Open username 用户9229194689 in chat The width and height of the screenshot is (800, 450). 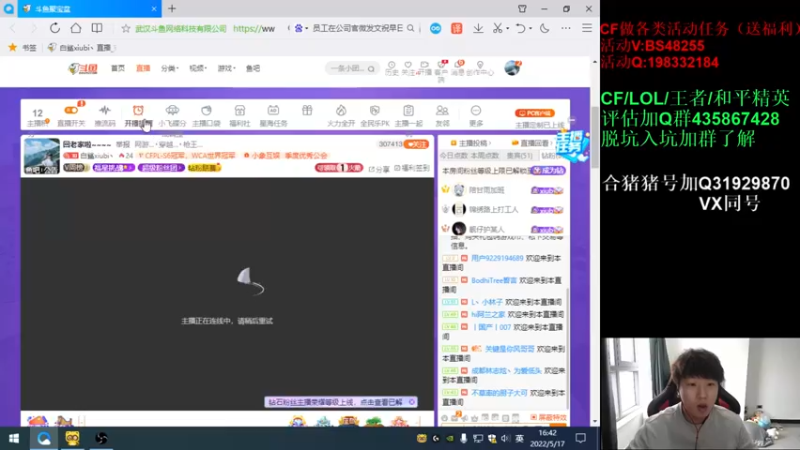(x=497, y=259)
